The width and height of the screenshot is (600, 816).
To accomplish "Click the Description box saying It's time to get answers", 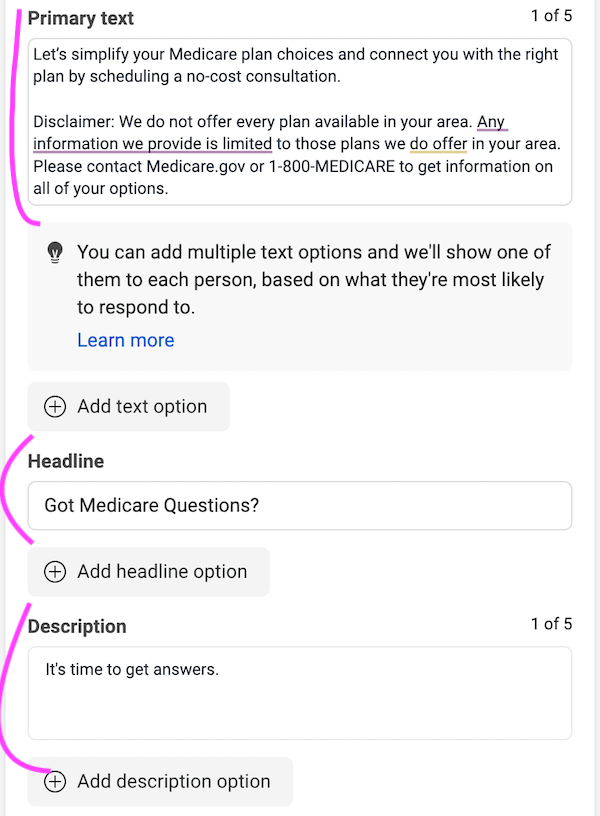I will 300,692.
